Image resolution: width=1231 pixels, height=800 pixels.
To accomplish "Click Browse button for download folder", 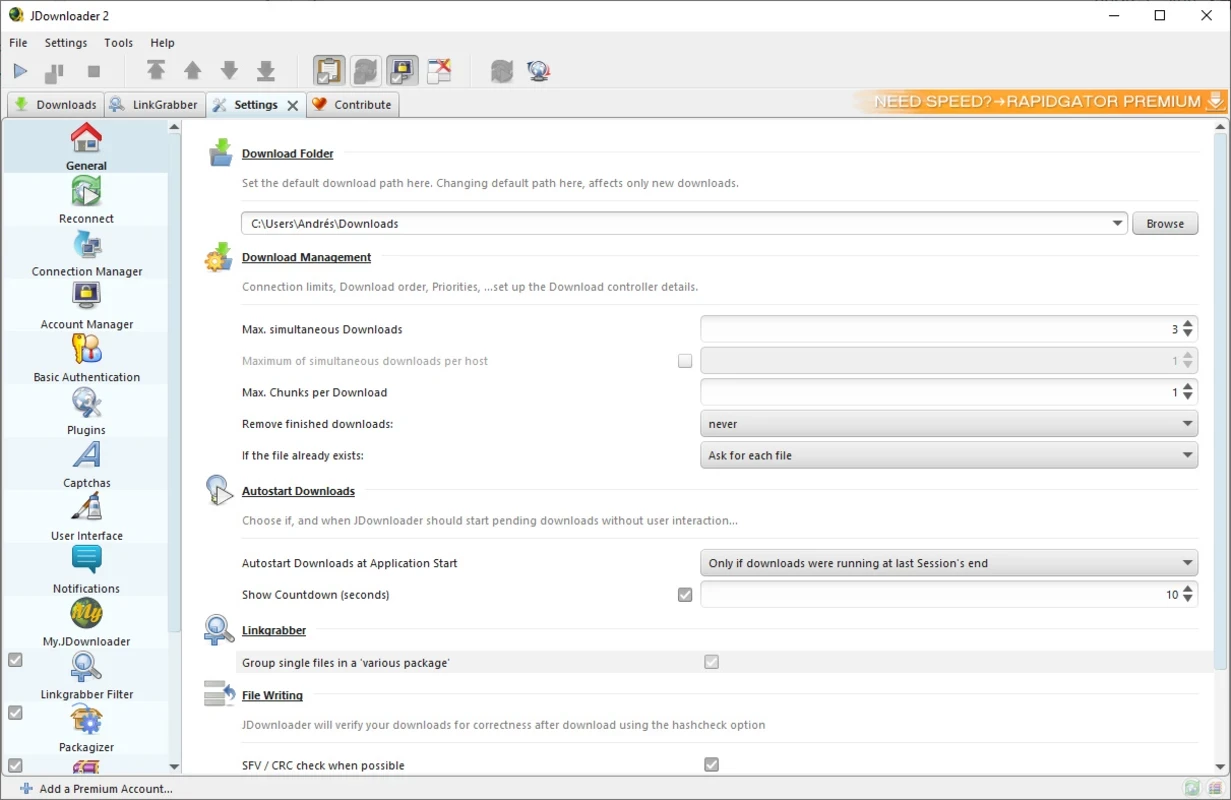I will point(1165,224).
